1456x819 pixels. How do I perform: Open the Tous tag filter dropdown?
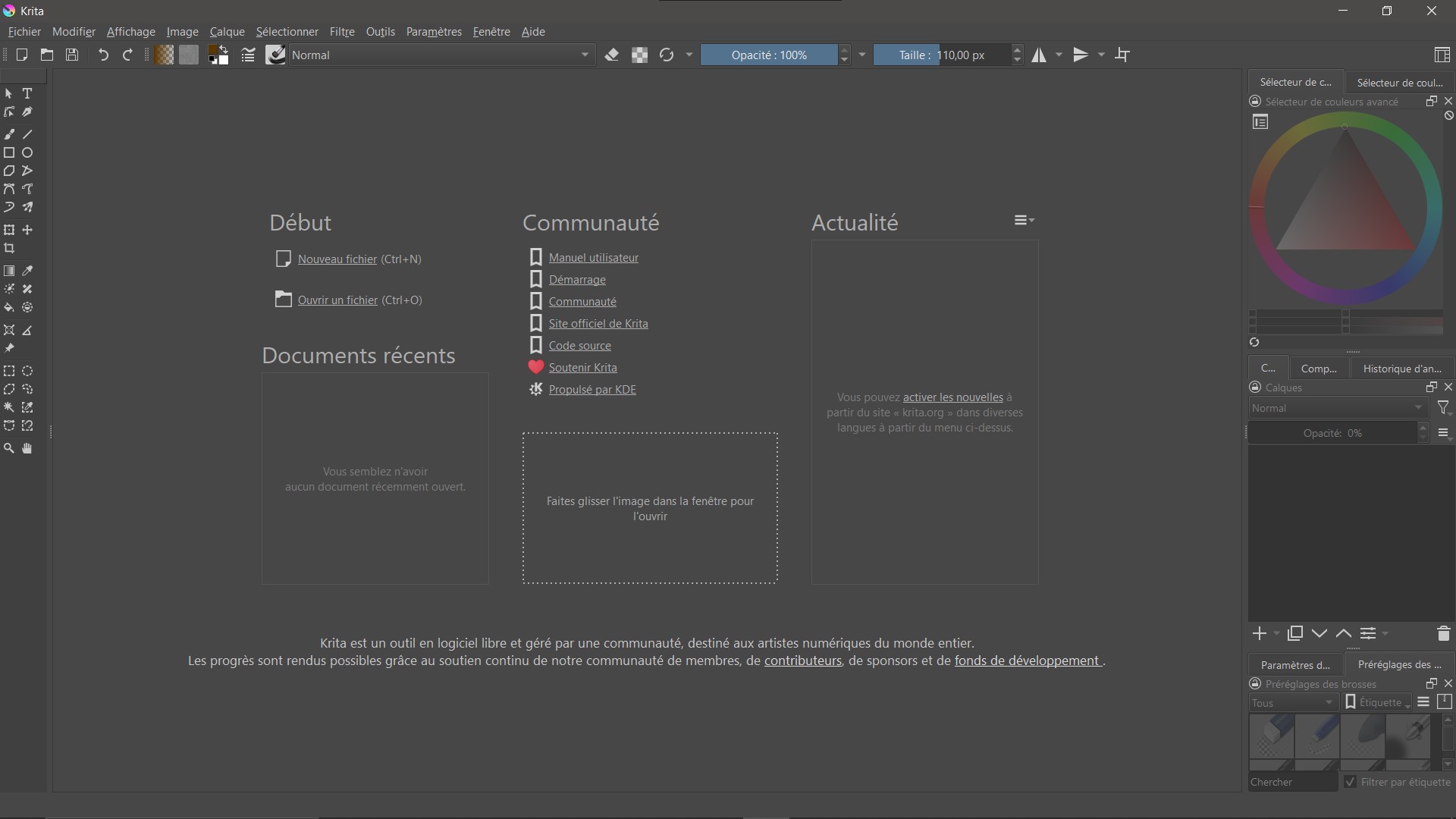point(1292,703)
